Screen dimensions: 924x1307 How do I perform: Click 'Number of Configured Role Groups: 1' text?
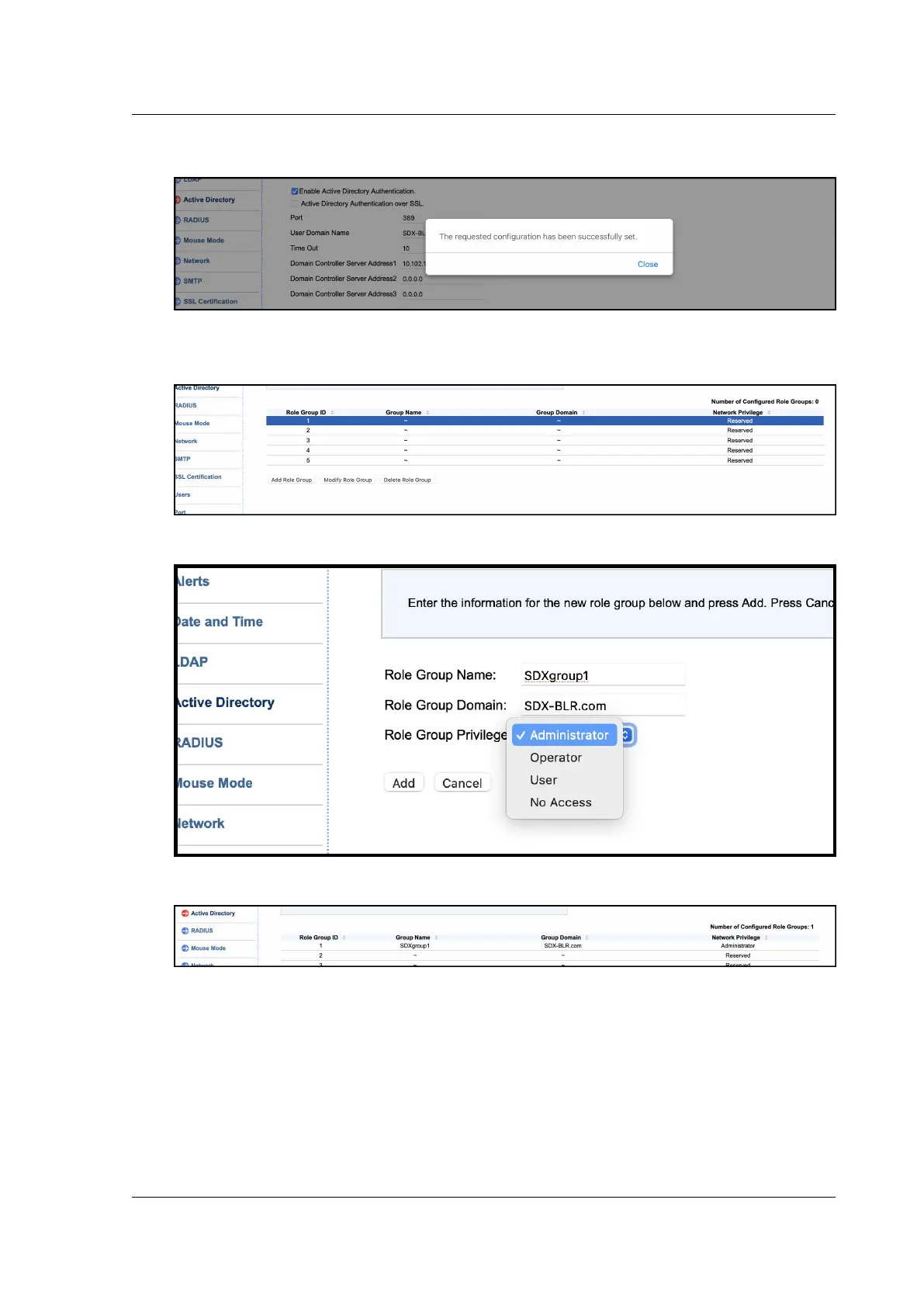pyautogui.click(x=762, y=927)
